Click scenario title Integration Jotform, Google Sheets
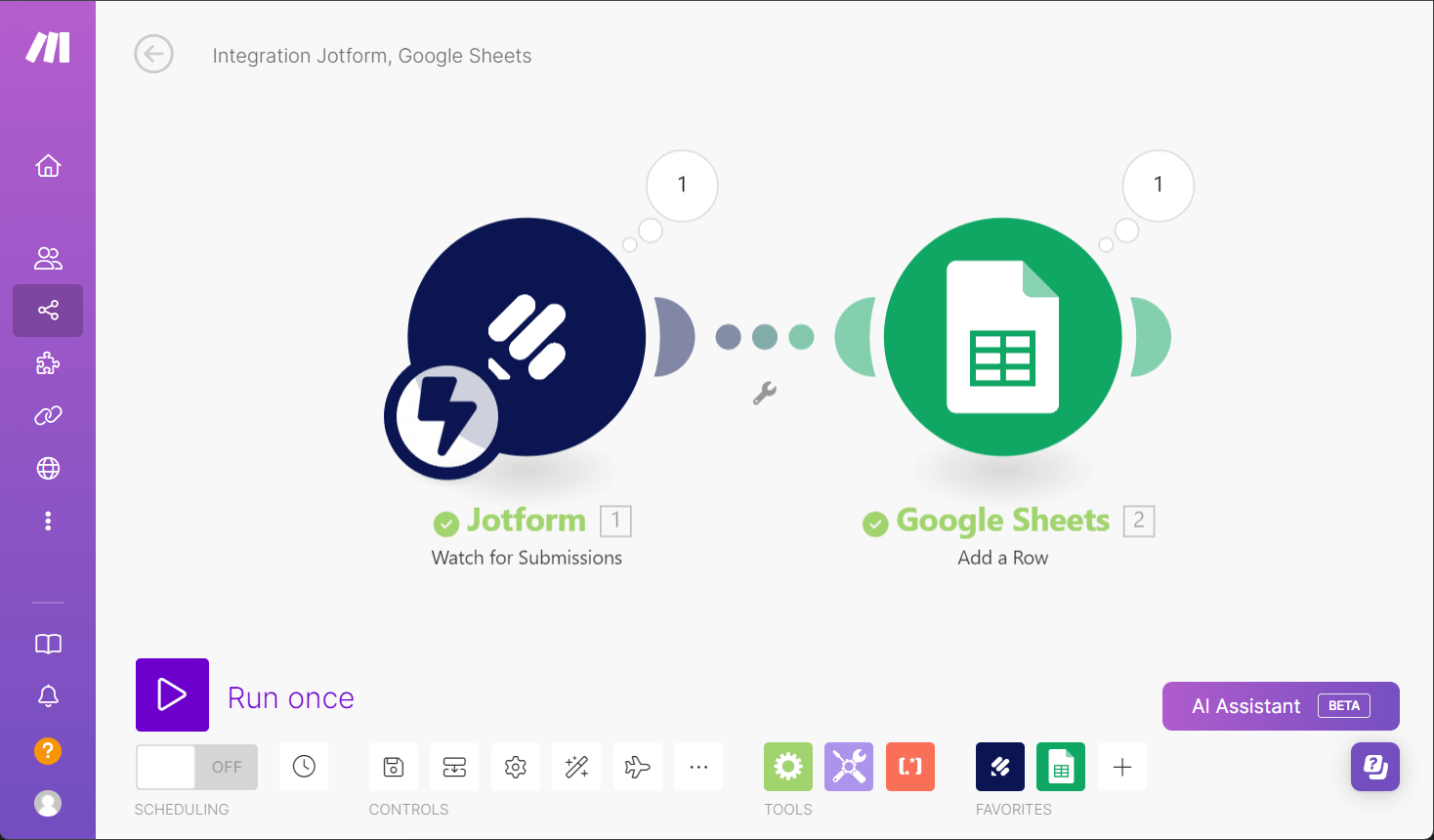This screenshot has height=840, width=1434. click(x=372, y=56)
